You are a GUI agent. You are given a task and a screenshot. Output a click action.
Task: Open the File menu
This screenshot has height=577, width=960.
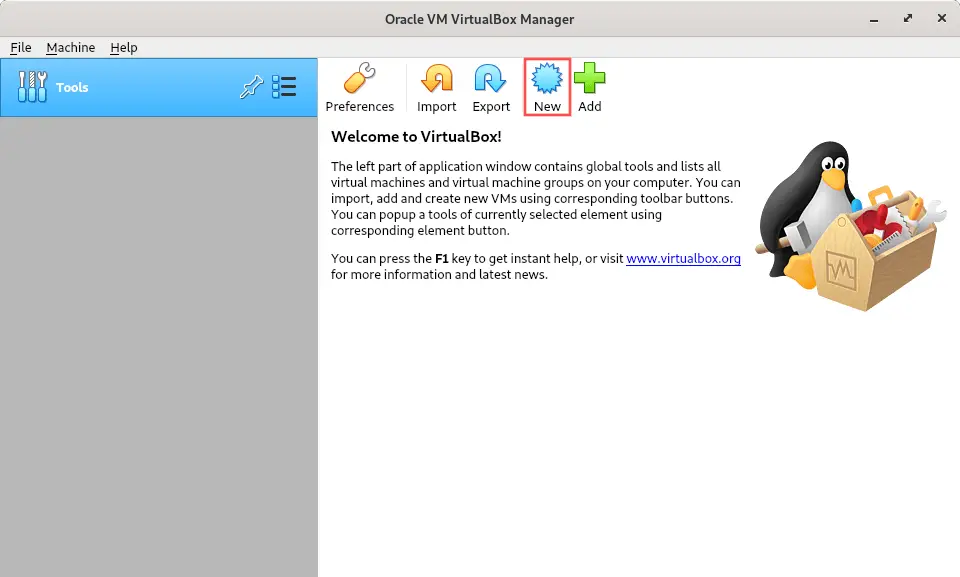click(x=21, y=47)
